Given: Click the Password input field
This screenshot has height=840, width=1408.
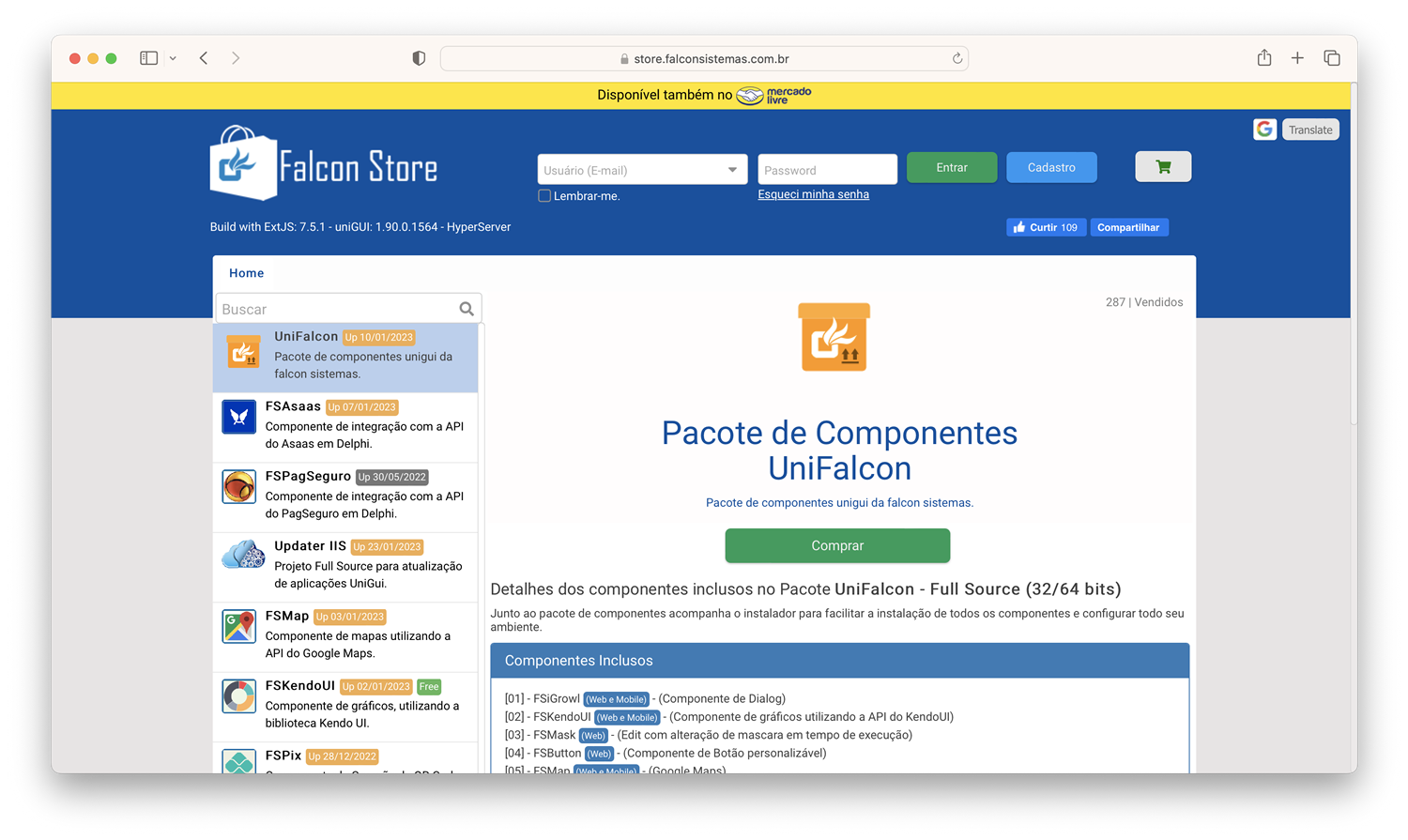Looking at the screenshot, I should pyautogui.click(x=827, y=170).
